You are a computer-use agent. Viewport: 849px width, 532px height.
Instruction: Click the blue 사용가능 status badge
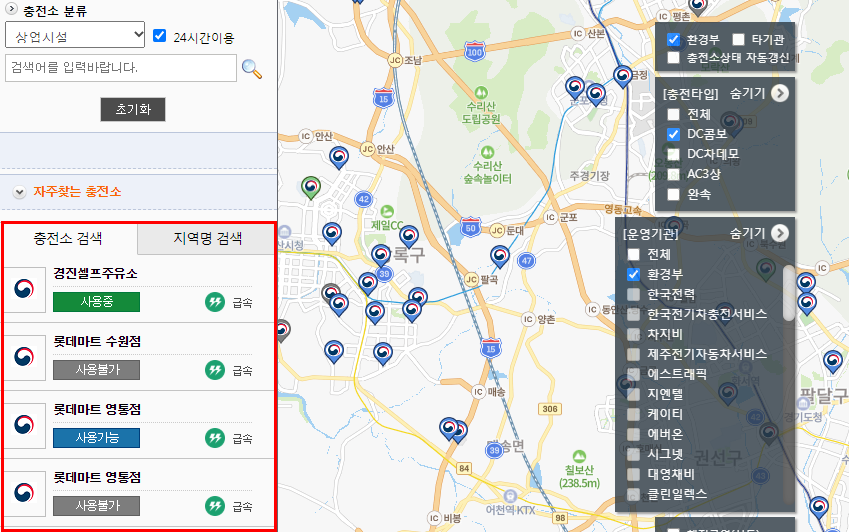[x=96, y=438]
